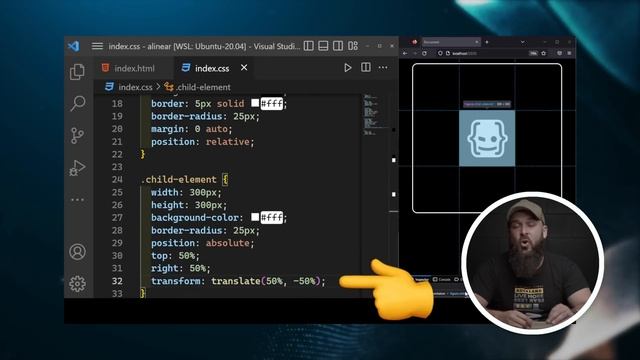Screen dimensions: 640x360
Task: Open the Search view in activity bar
Action: pyautogui.click(x=77, y=103)
